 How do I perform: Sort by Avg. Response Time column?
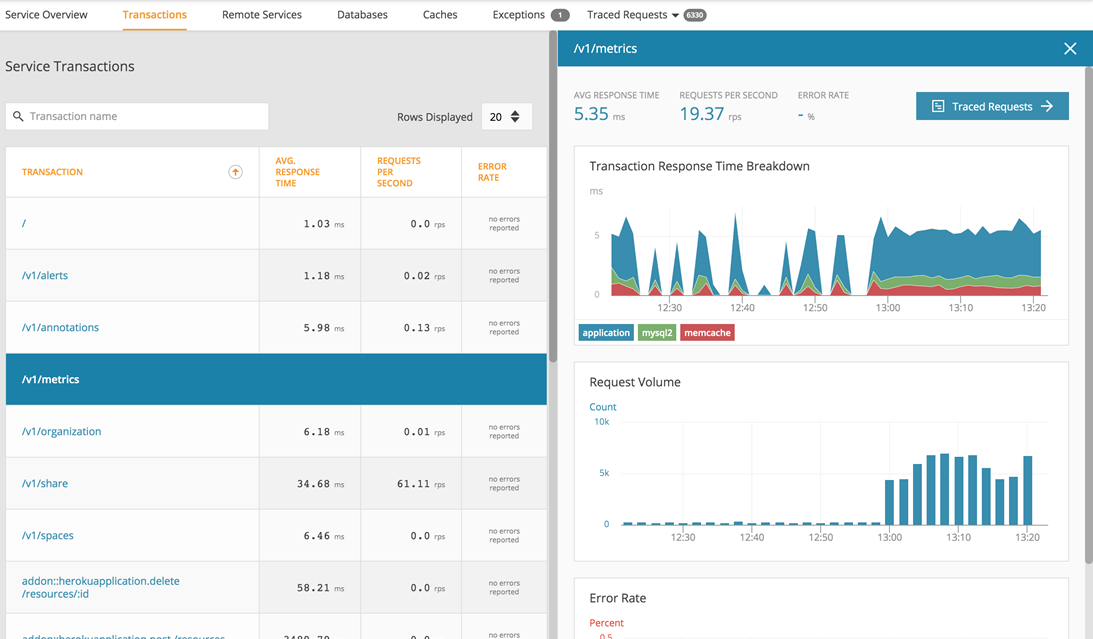pos(298,172)
